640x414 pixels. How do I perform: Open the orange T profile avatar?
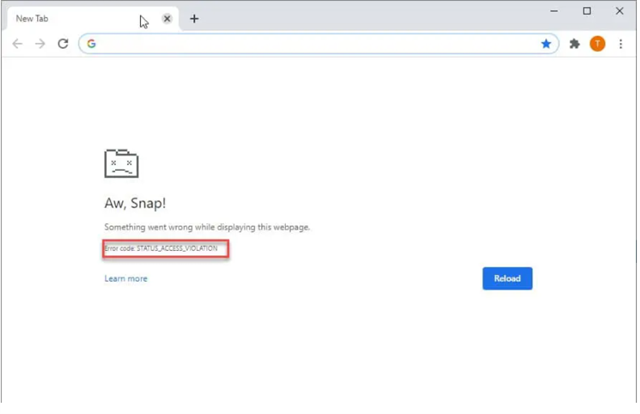[x=598, y=44]
